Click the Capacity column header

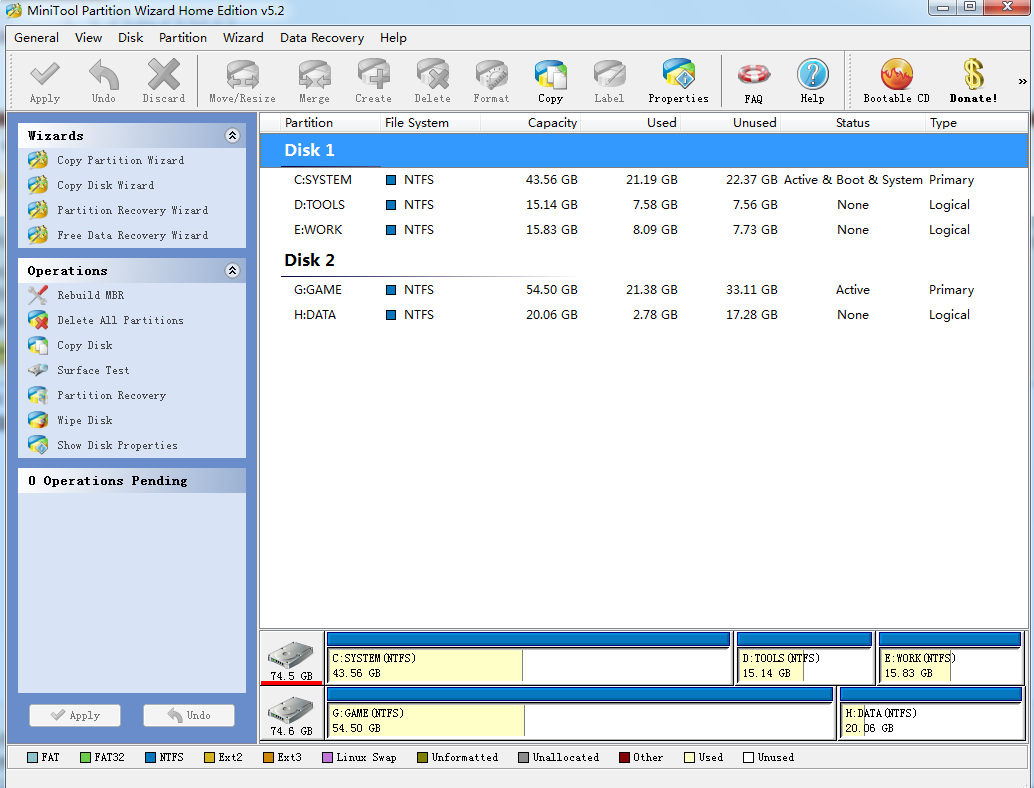click(530, 123)
